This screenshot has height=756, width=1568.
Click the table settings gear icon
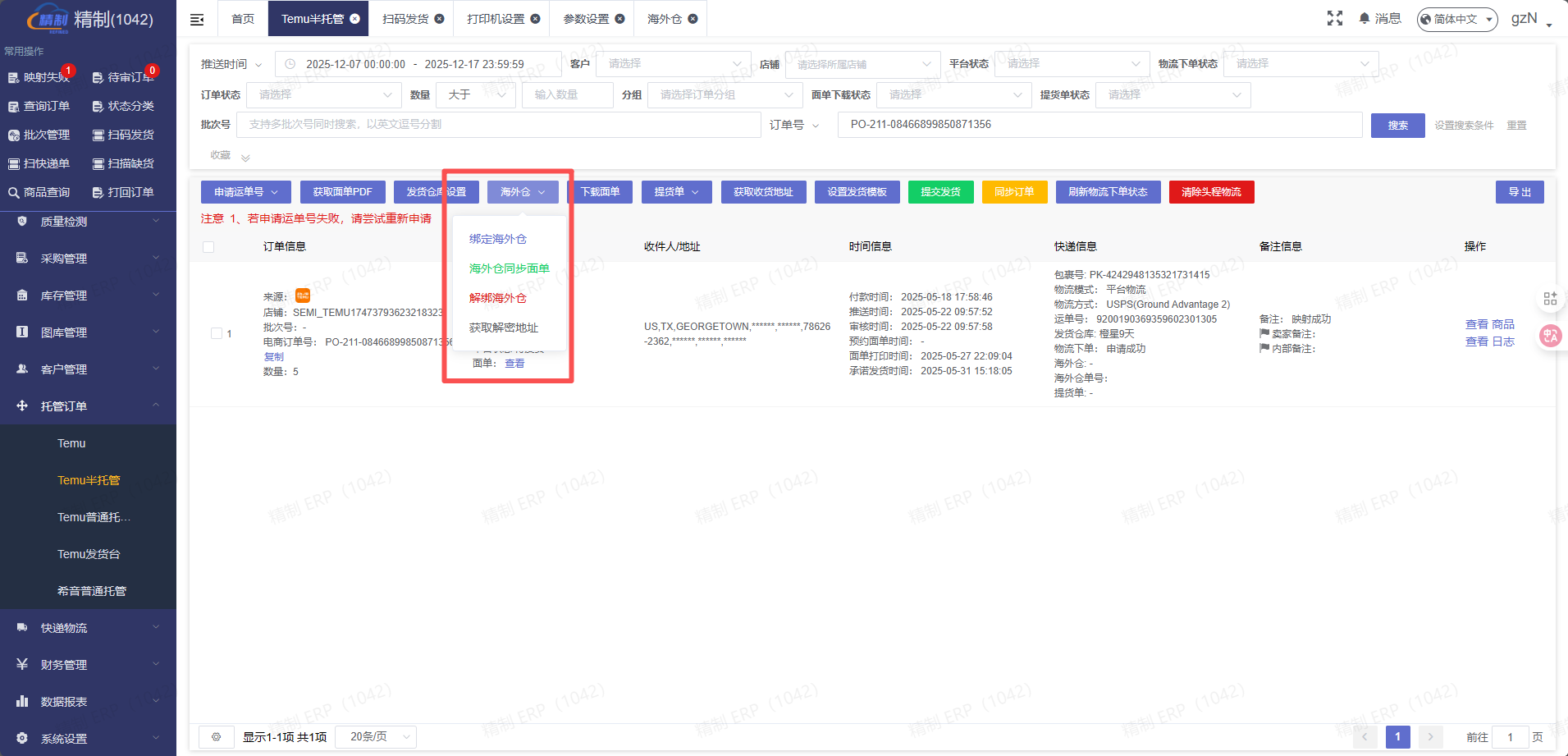tap(216, 737)
